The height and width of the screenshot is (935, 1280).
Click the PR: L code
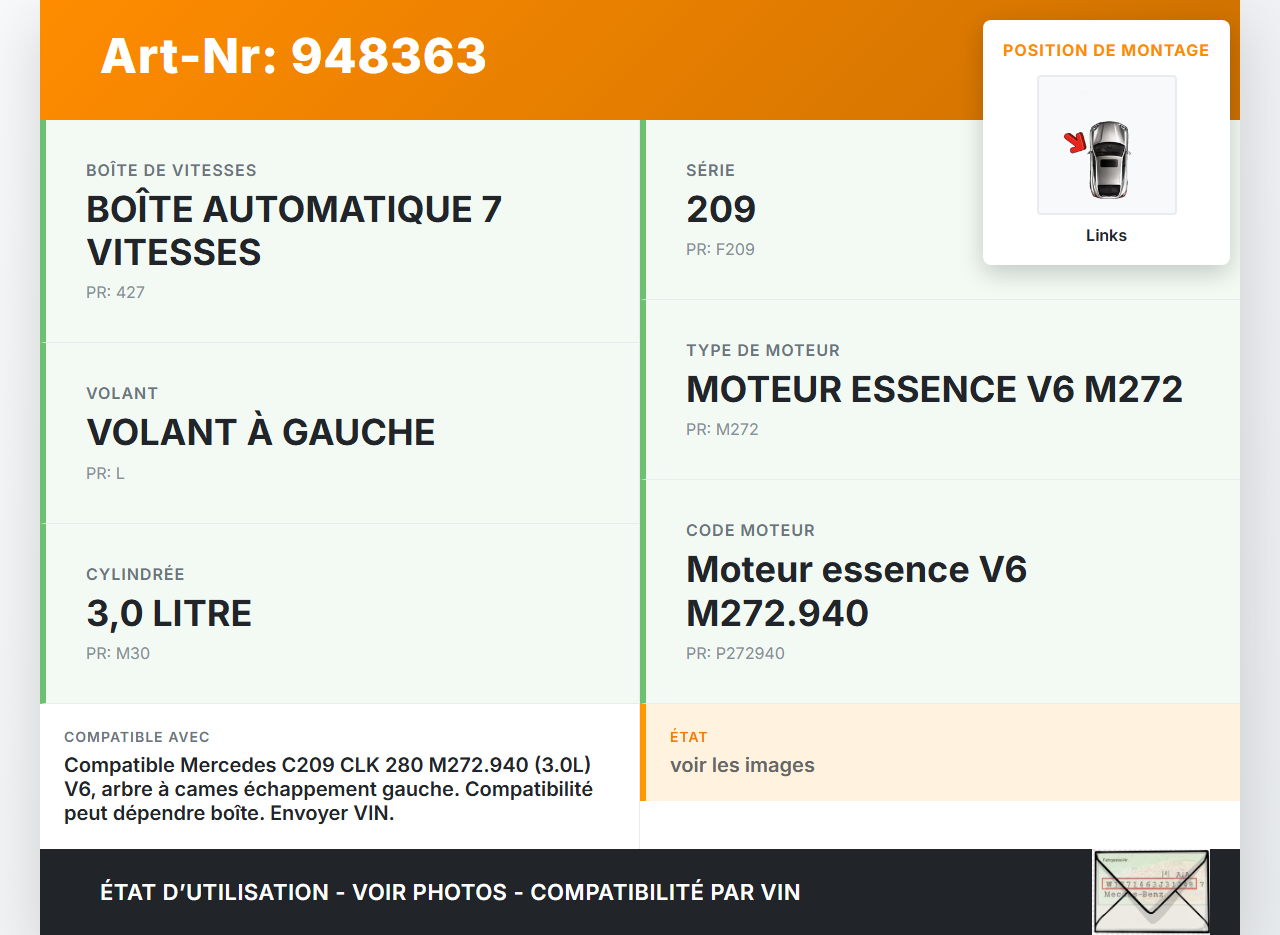(x=105, y=474)
